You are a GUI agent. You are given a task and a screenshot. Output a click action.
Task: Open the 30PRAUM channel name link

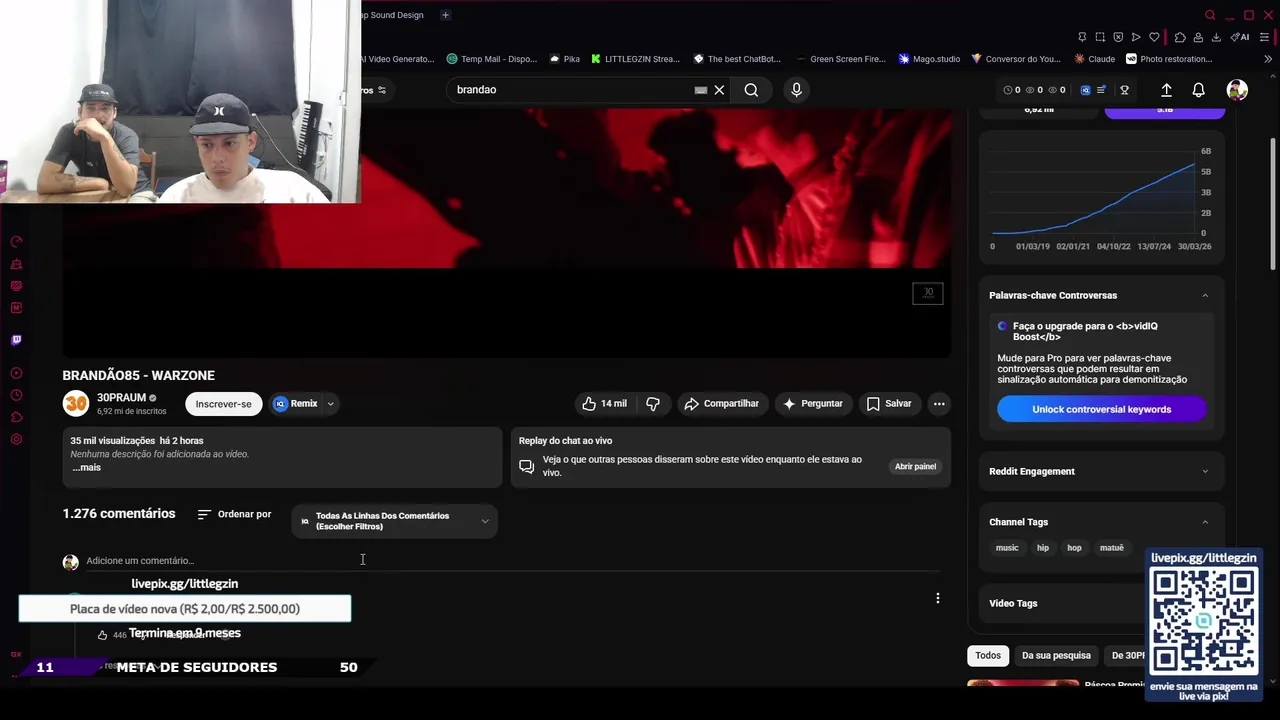(x=121, y=398)
